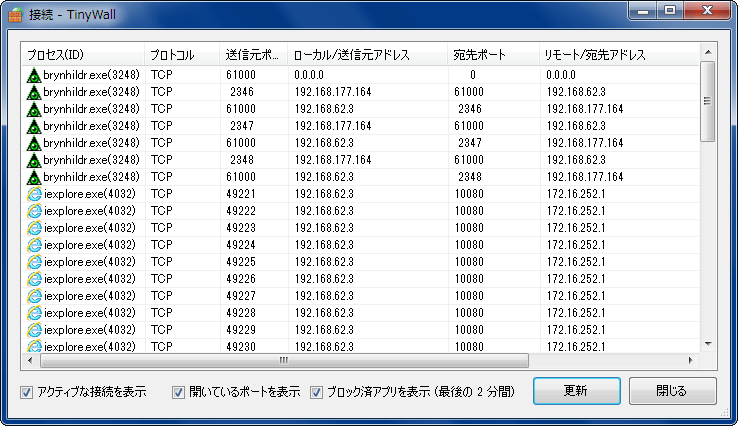738x426 pixels.
Task: Maximize the TinyWall connections window
Action: 670,11
